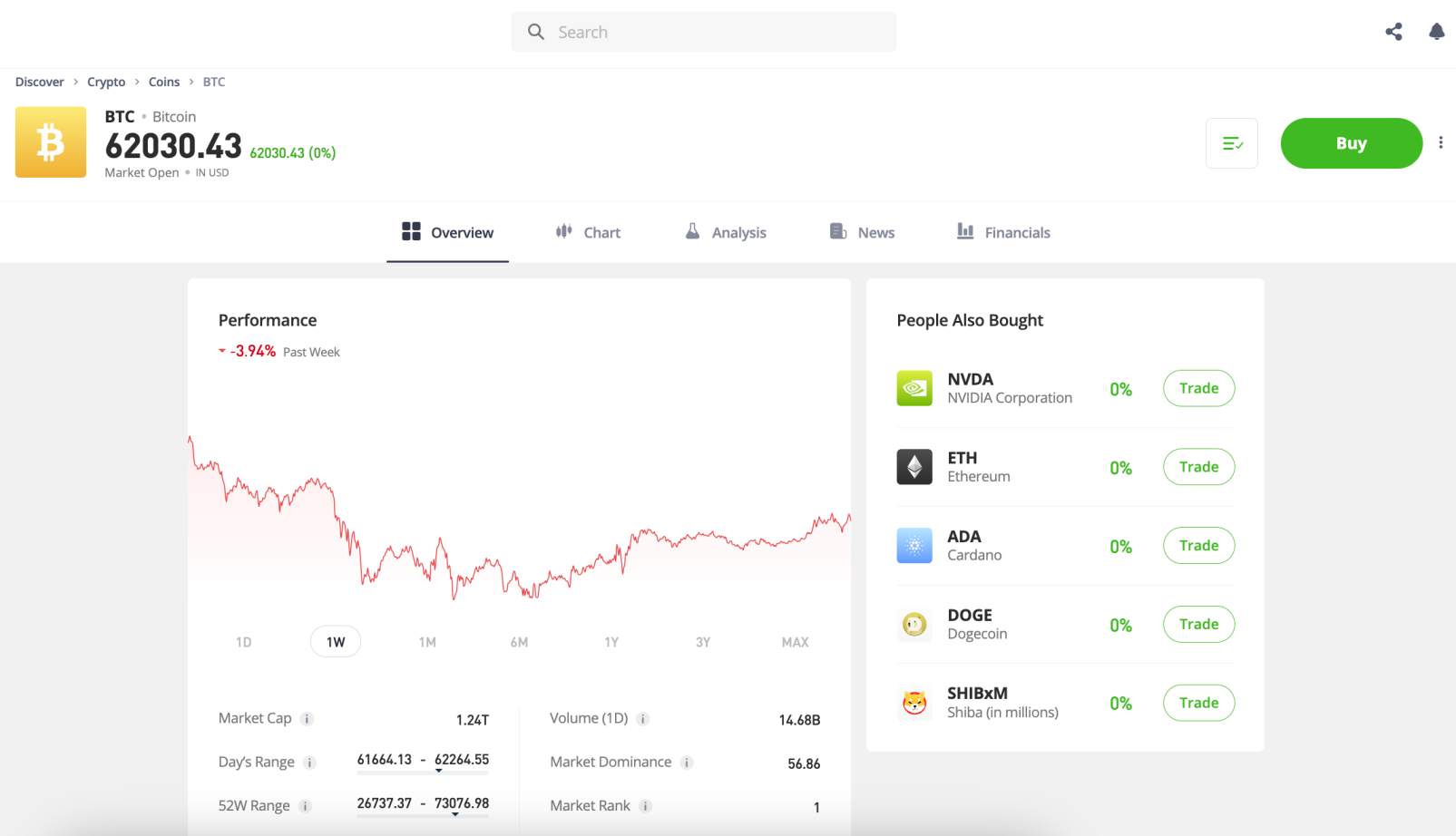Open the Chart tab
1456x836 pixels.
[x=588, y=233]
